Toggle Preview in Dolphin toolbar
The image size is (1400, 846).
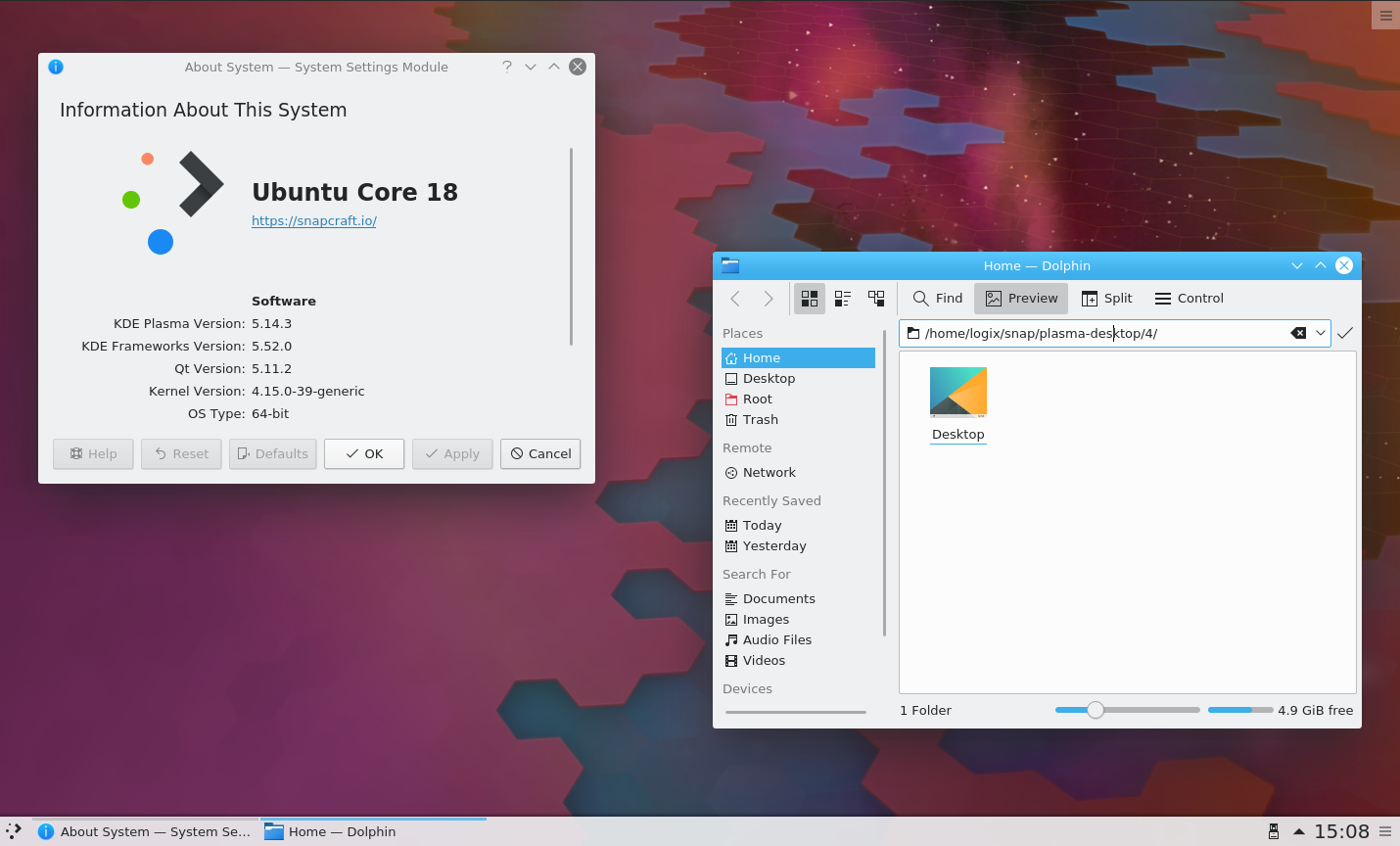tap(1021, 299)
